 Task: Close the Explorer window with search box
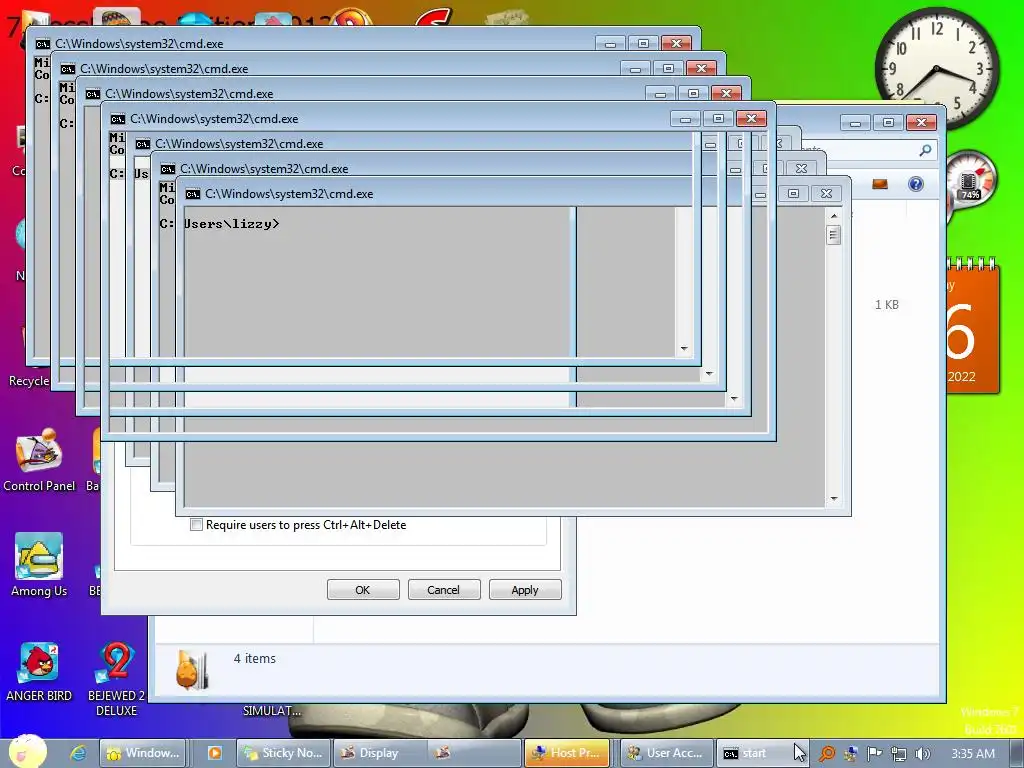(x=921, y=122)
